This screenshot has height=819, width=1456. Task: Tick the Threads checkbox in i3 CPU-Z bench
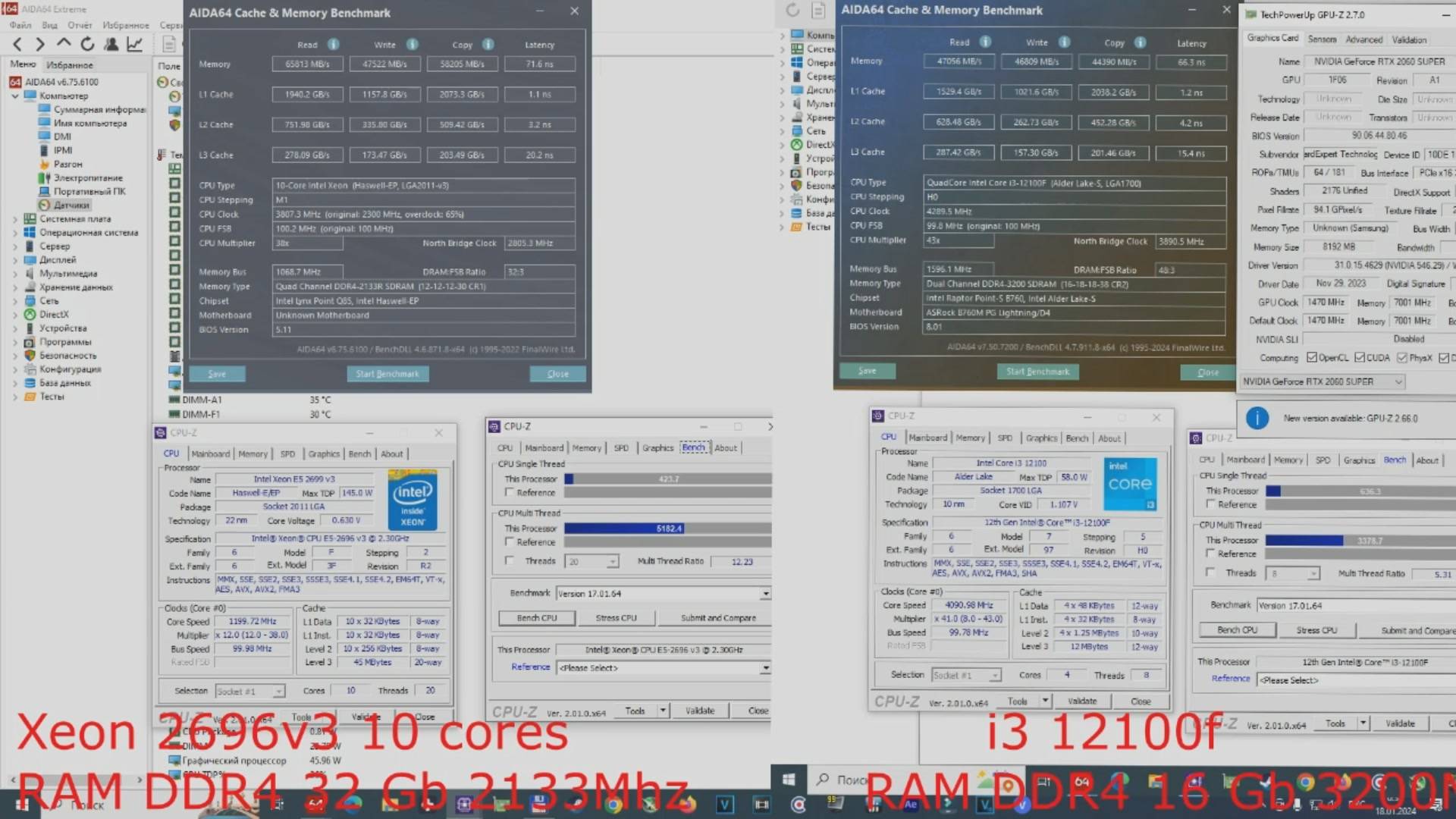[x=1210, y=573]
